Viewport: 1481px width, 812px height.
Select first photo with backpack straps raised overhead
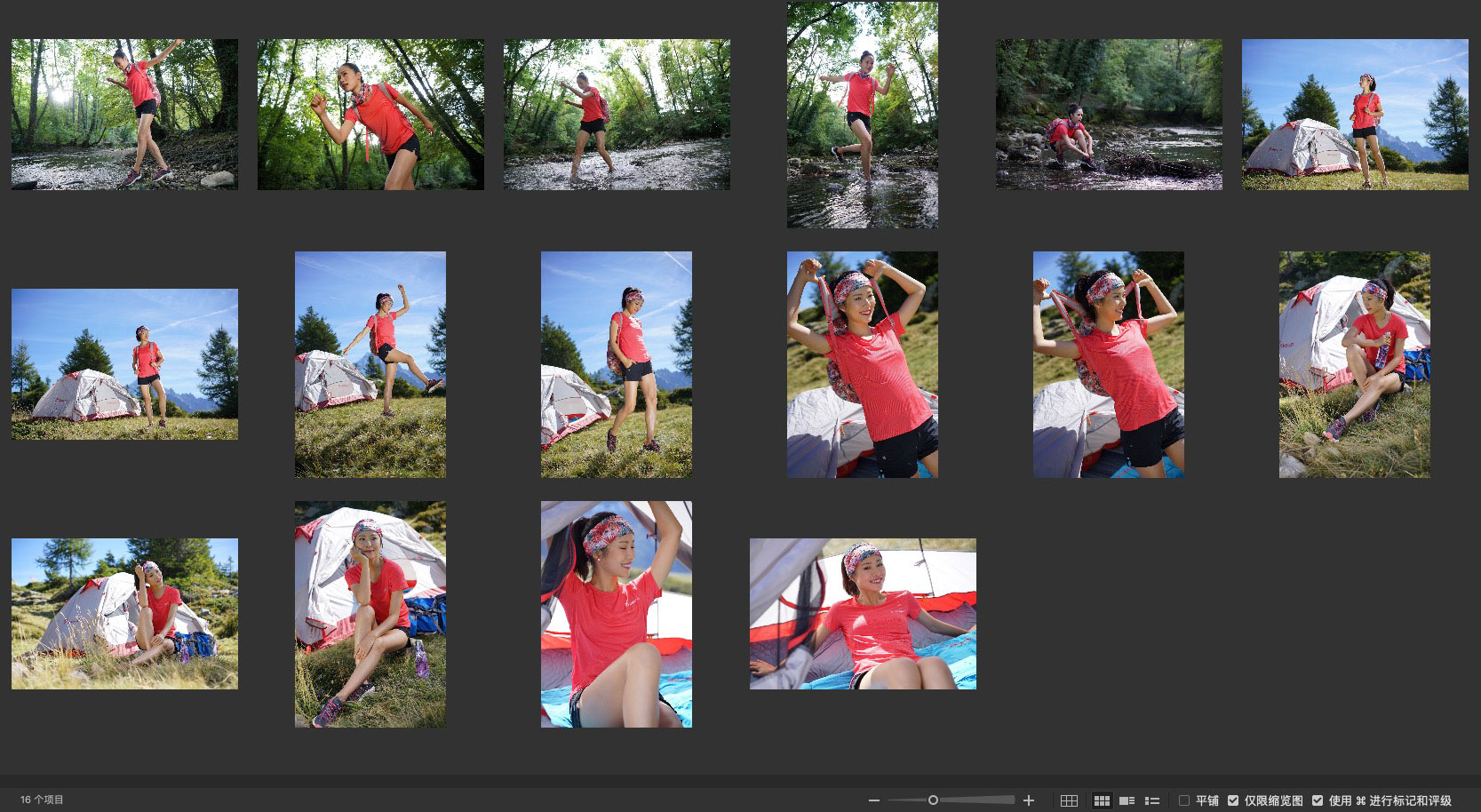[862, 364]
